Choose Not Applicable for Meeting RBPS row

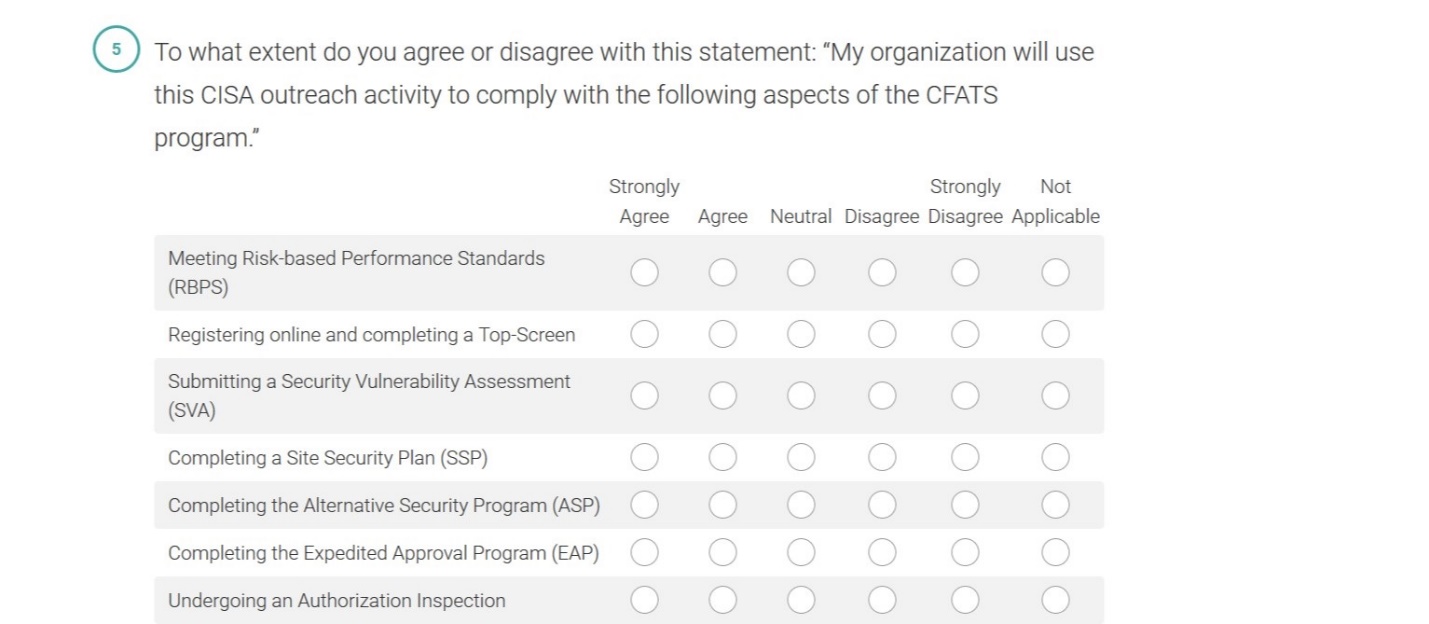pyautogui.click(x=1055, y=272)
